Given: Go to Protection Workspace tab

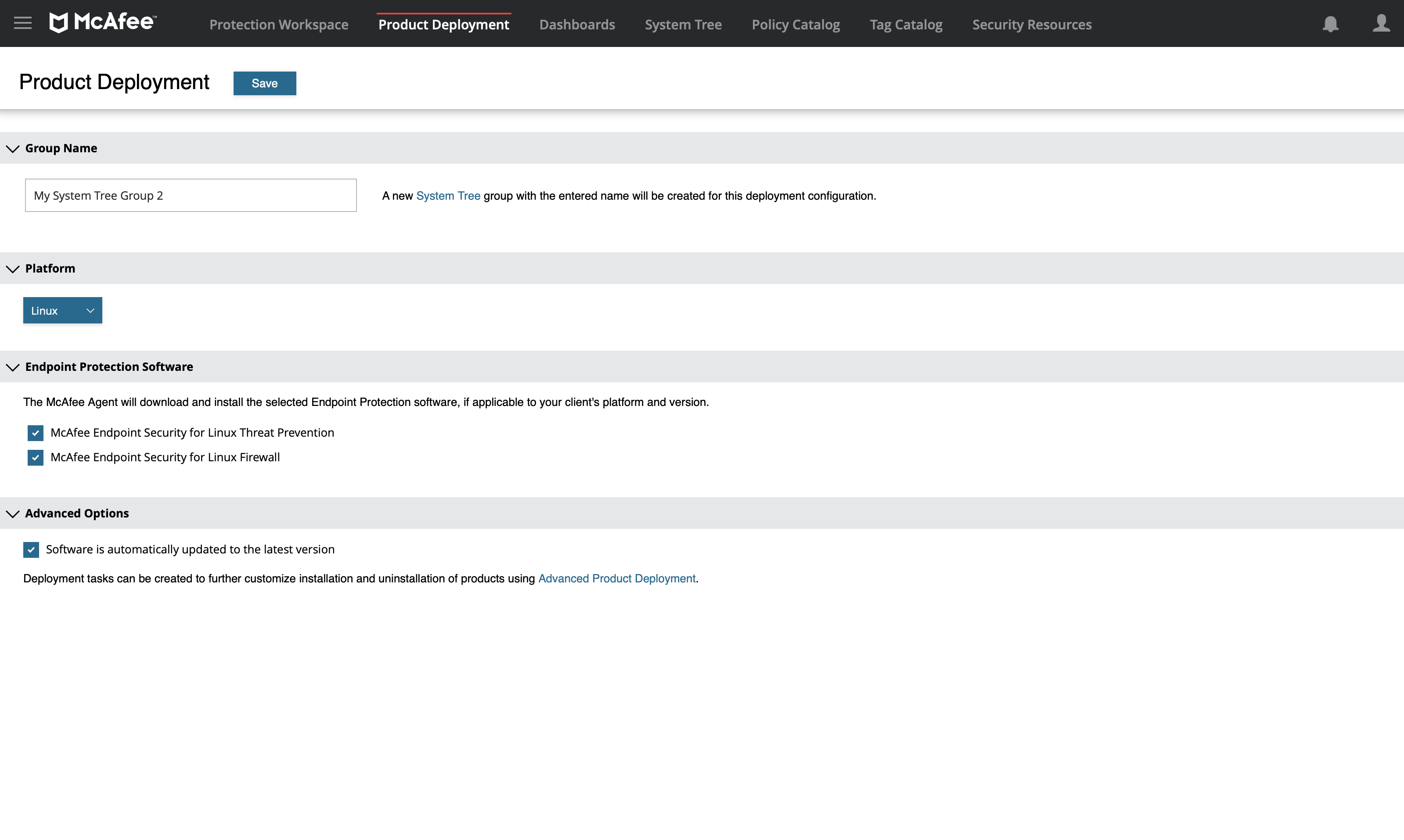Looking at the screenshot, I should 278,24.
